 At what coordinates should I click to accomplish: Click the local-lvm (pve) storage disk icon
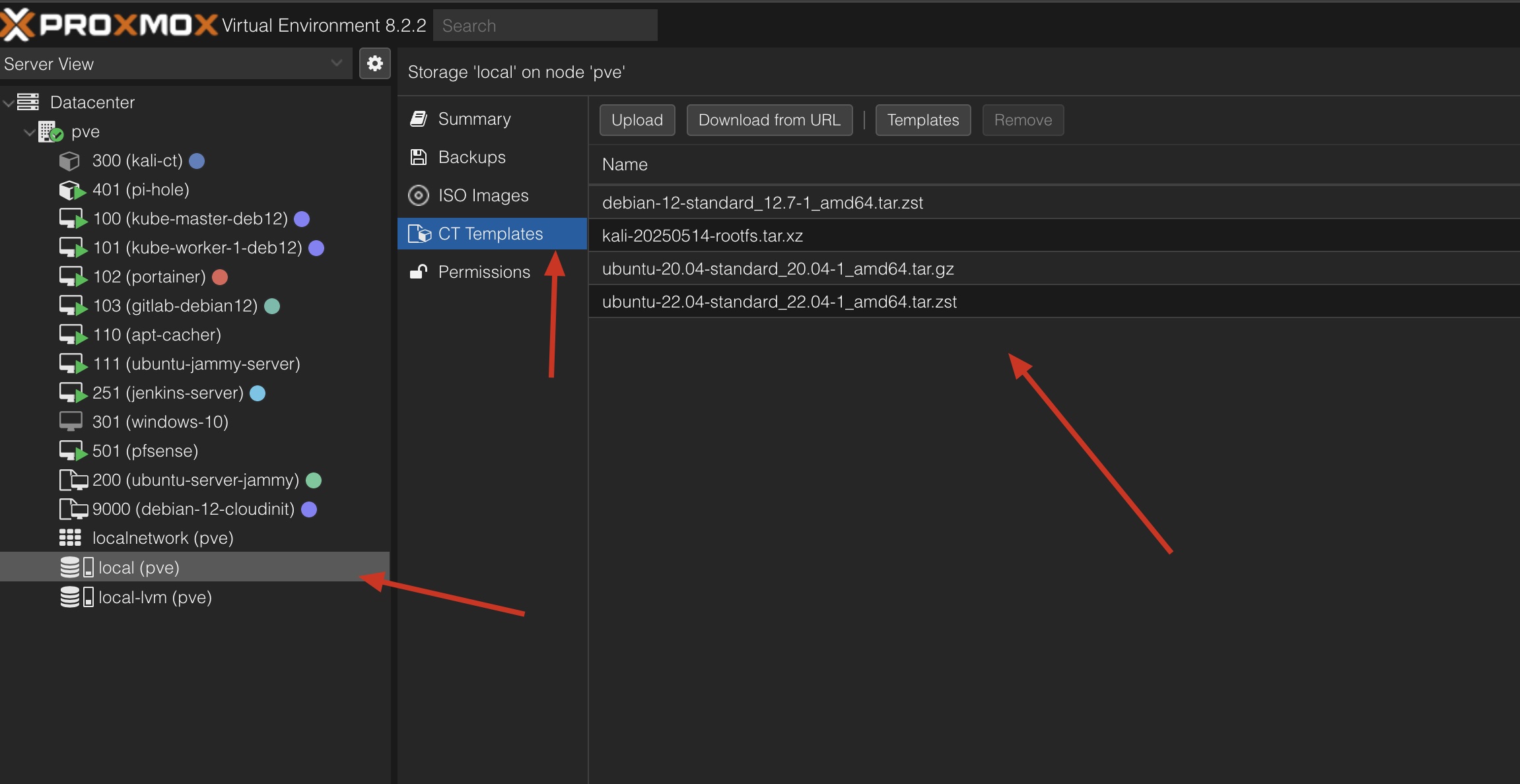[x=77, y=597]
